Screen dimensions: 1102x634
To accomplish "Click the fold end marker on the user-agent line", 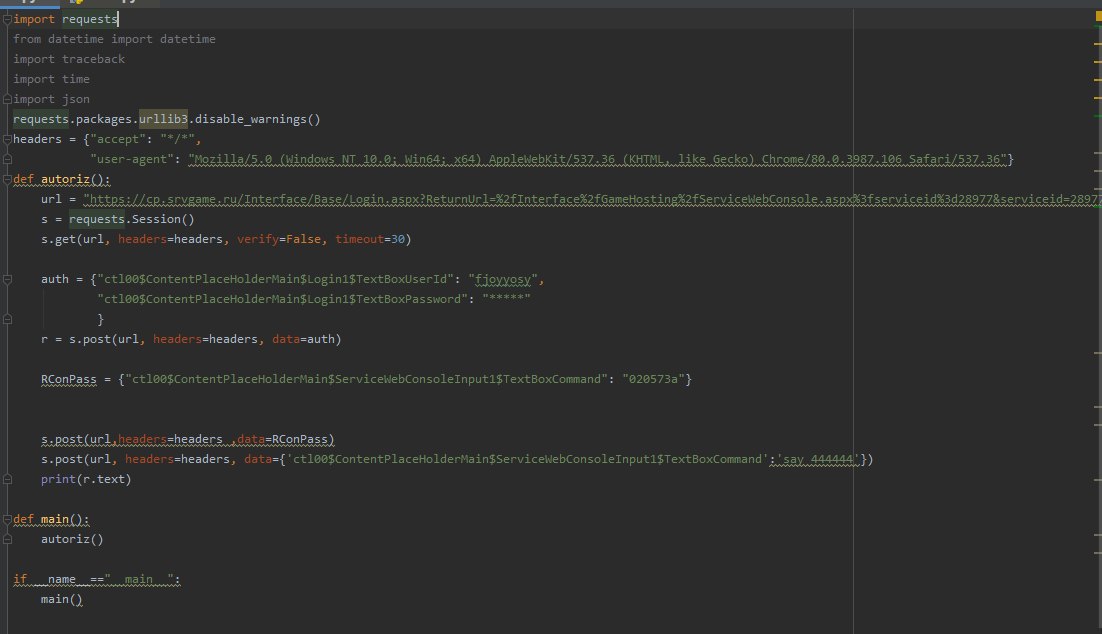I will tap(7, 160).
